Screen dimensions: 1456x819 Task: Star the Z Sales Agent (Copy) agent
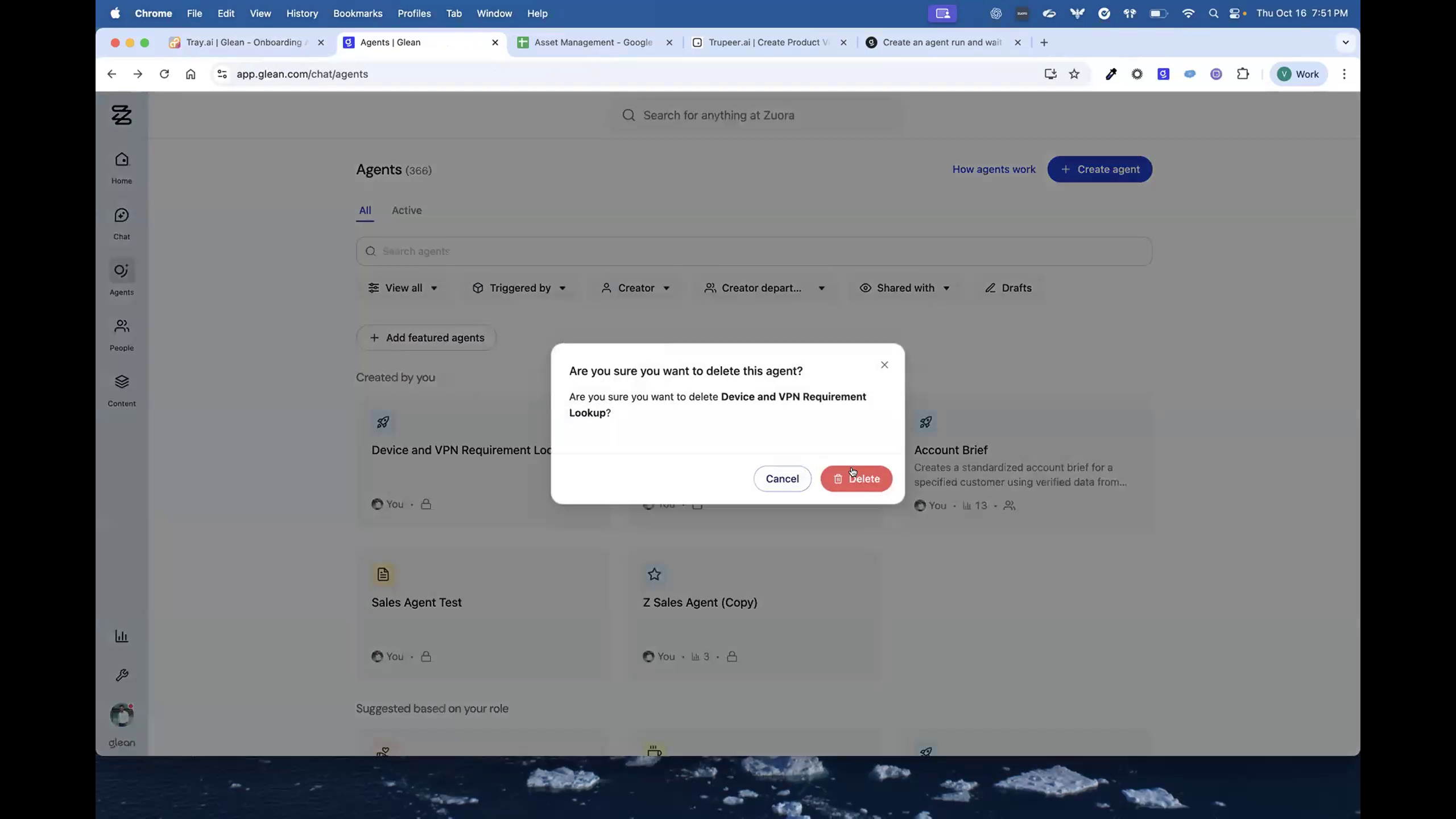click(653, 574)
